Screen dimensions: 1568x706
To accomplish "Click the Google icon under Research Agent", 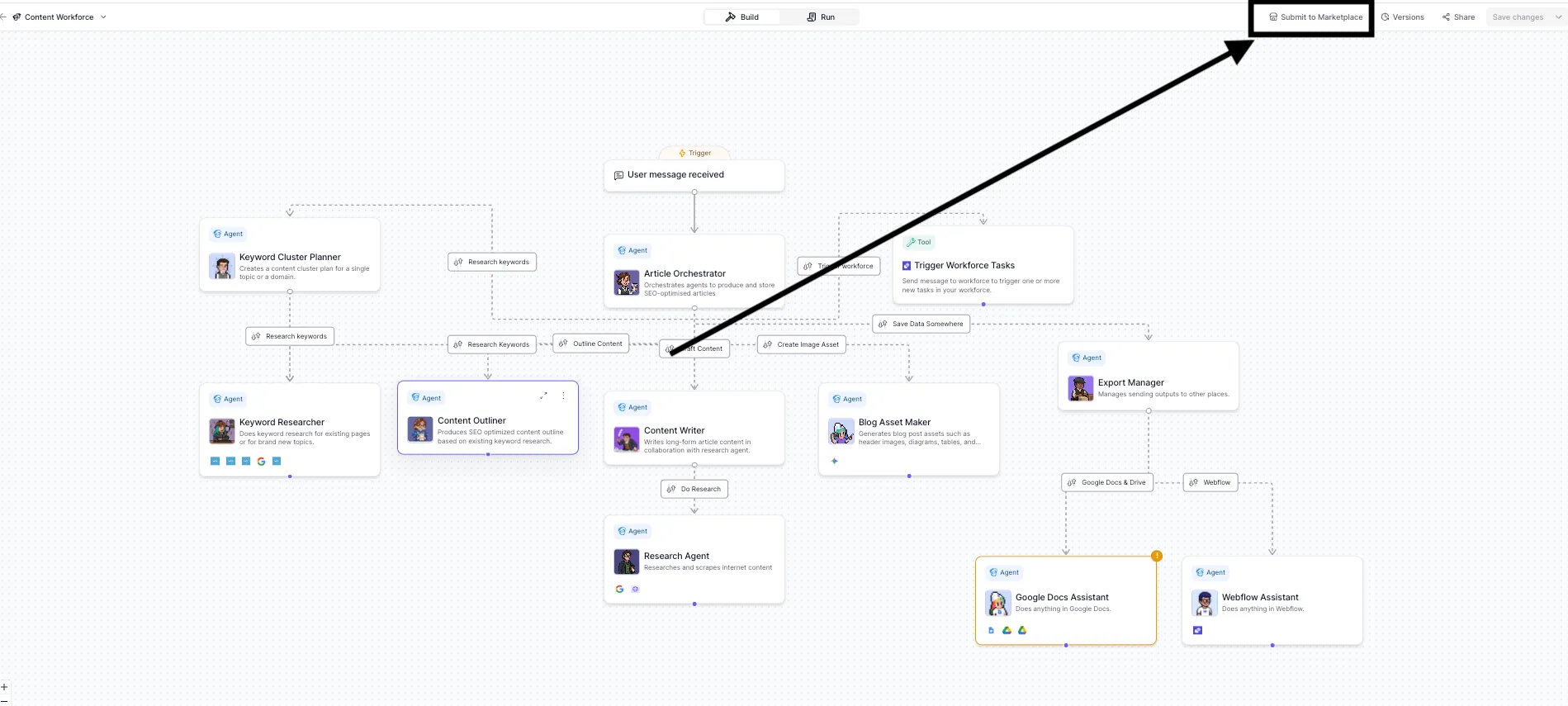I will [619, 589].
